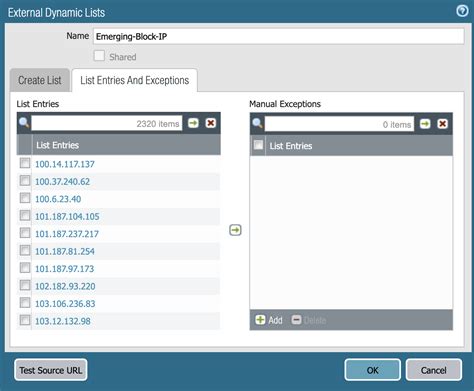
Task: Click entry 101.187.97.173
Action: coord(65,269)
